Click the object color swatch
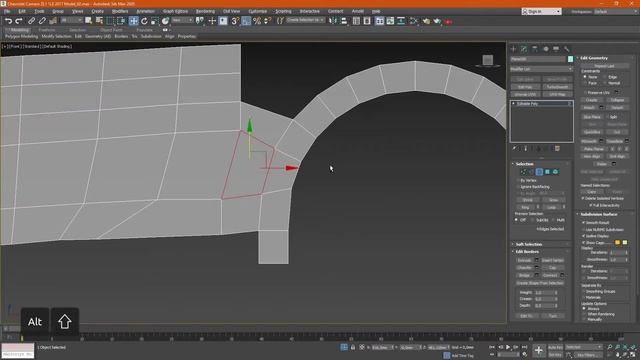 click(570, 59)
